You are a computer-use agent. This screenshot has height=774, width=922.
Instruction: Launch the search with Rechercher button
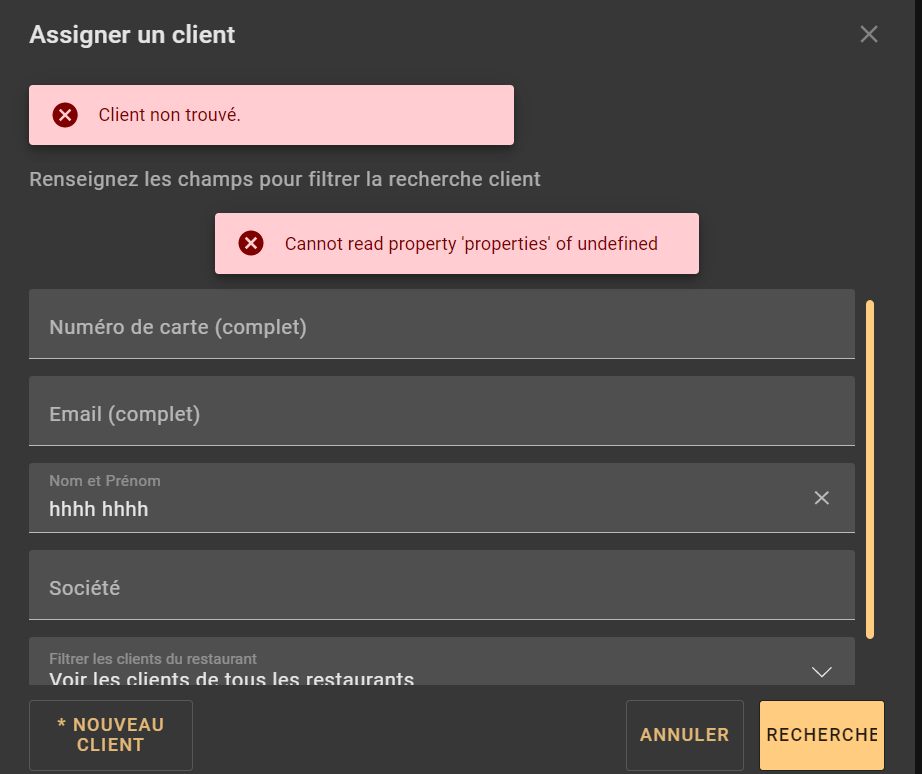821,735
